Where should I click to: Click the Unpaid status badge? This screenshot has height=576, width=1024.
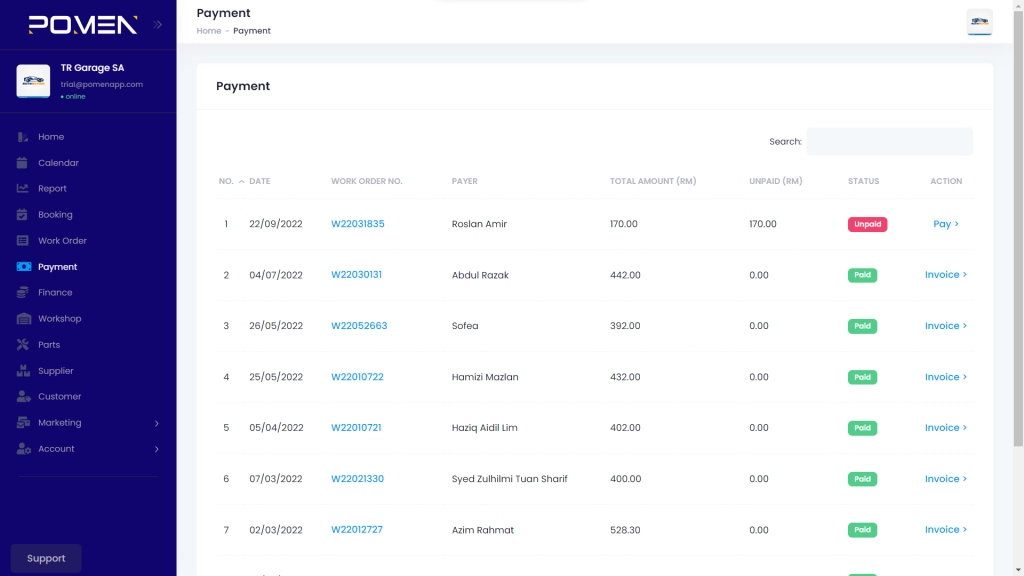coord(867,224)
